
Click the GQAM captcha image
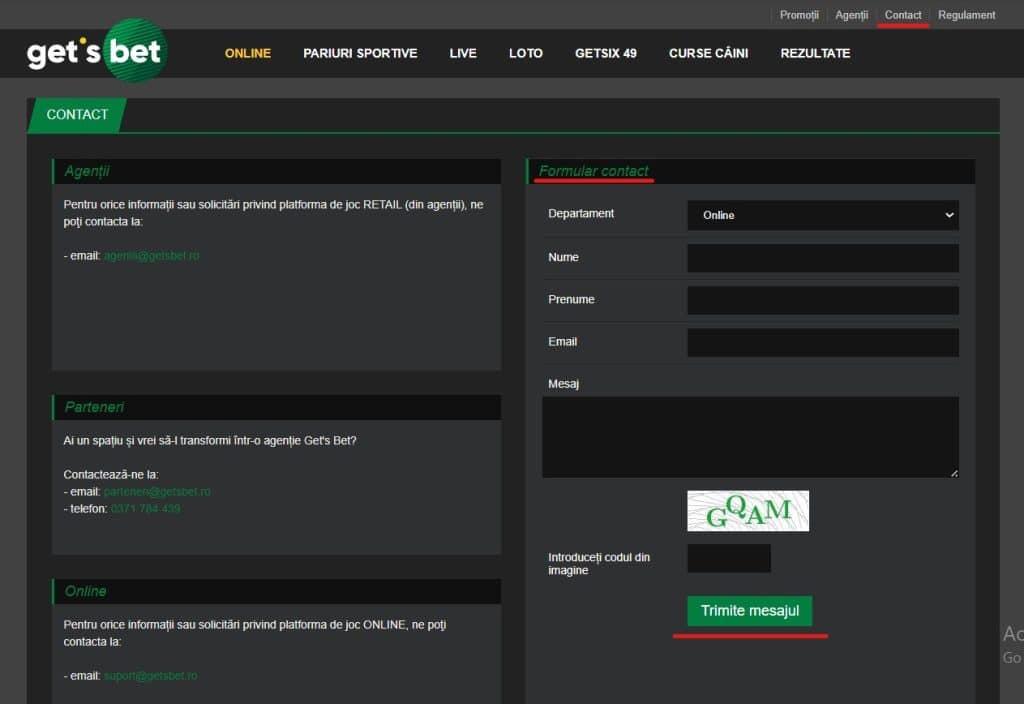coord(748,511)
